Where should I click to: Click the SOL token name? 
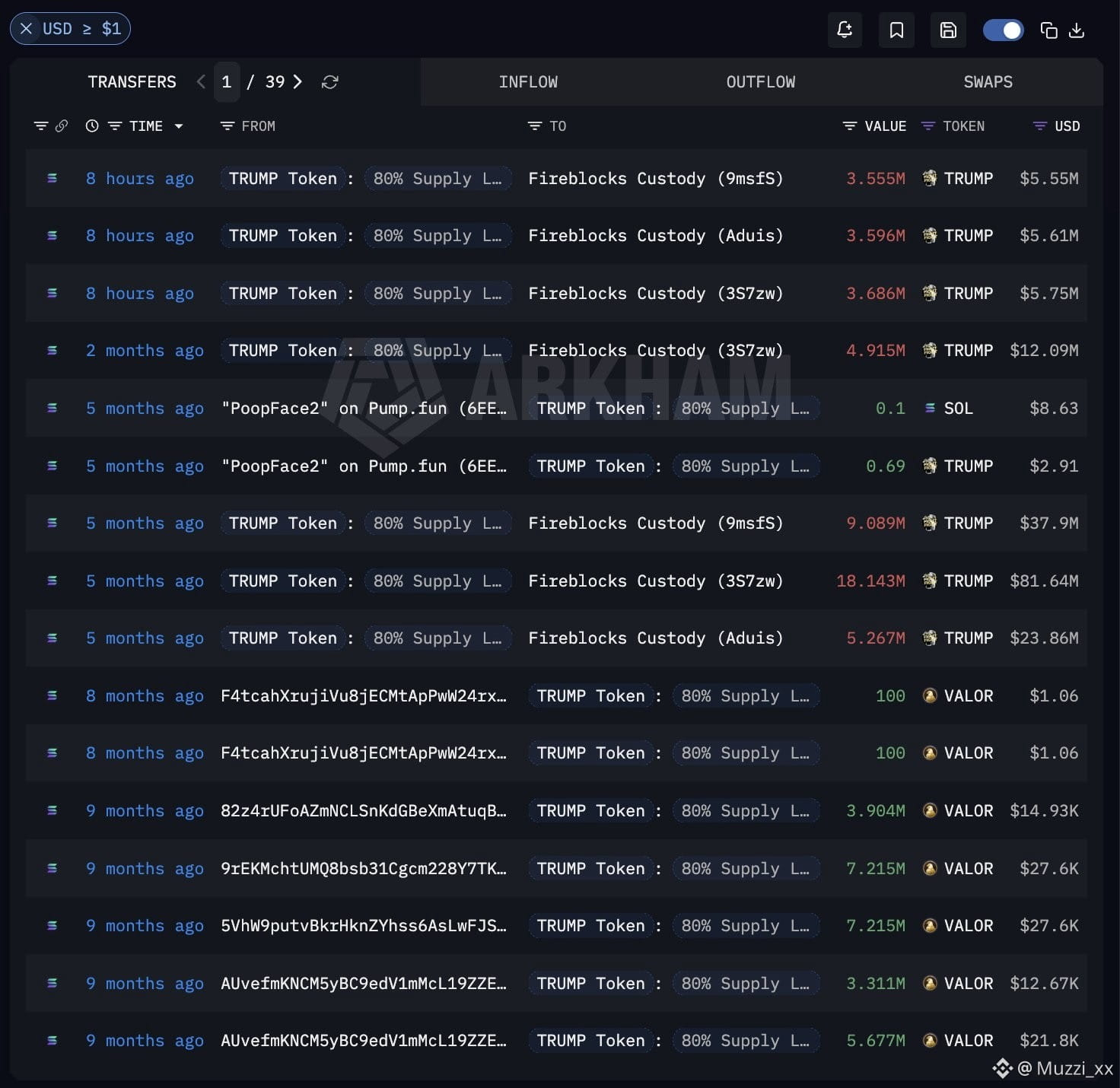tap(958, 409)
